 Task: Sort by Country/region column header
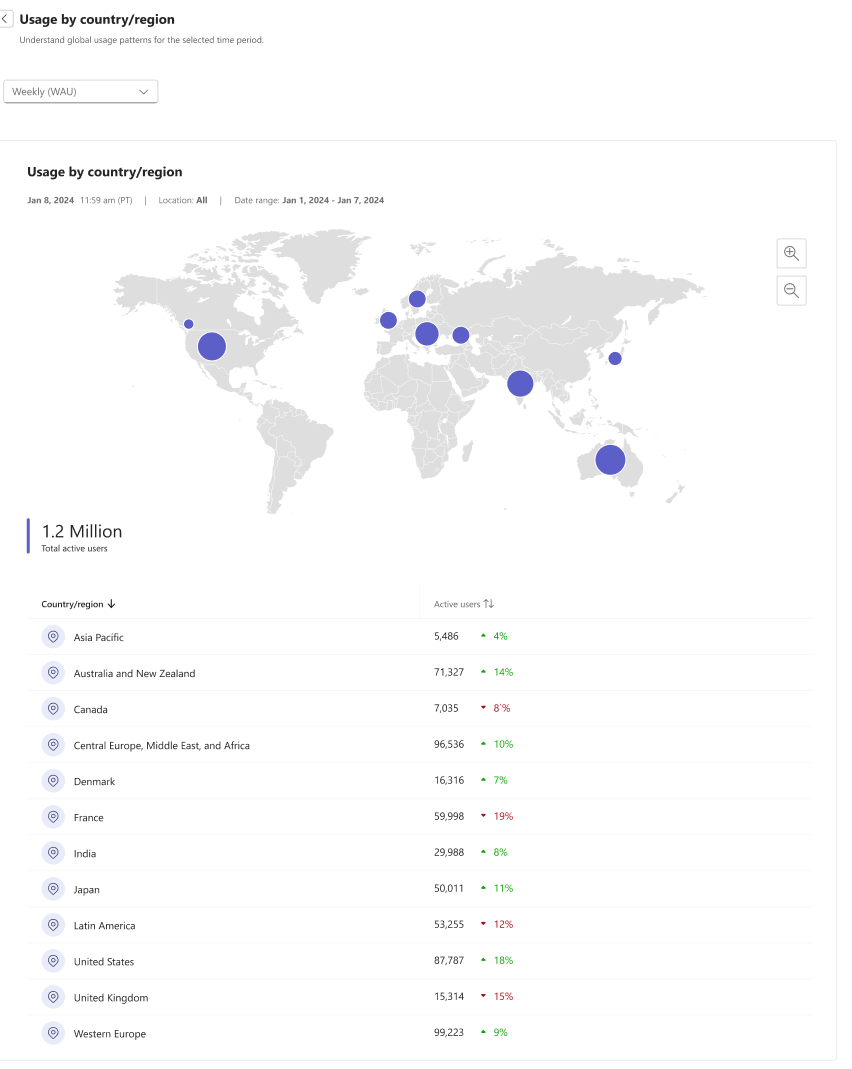pos(78,604)
